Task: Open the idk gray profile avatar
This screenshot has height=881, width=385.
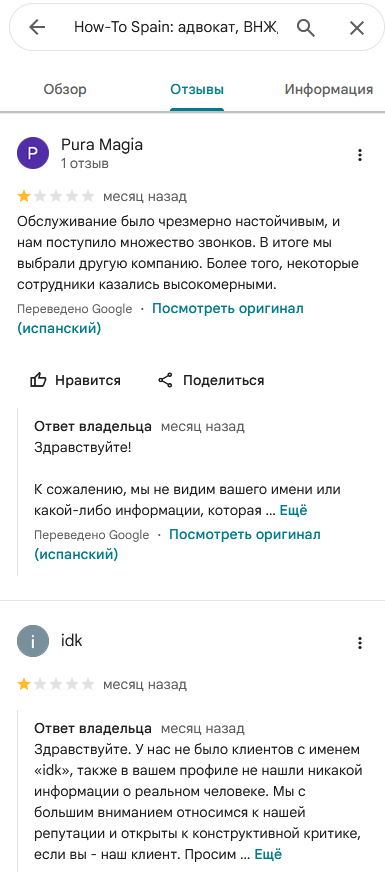Action: [x=33, y=641]
